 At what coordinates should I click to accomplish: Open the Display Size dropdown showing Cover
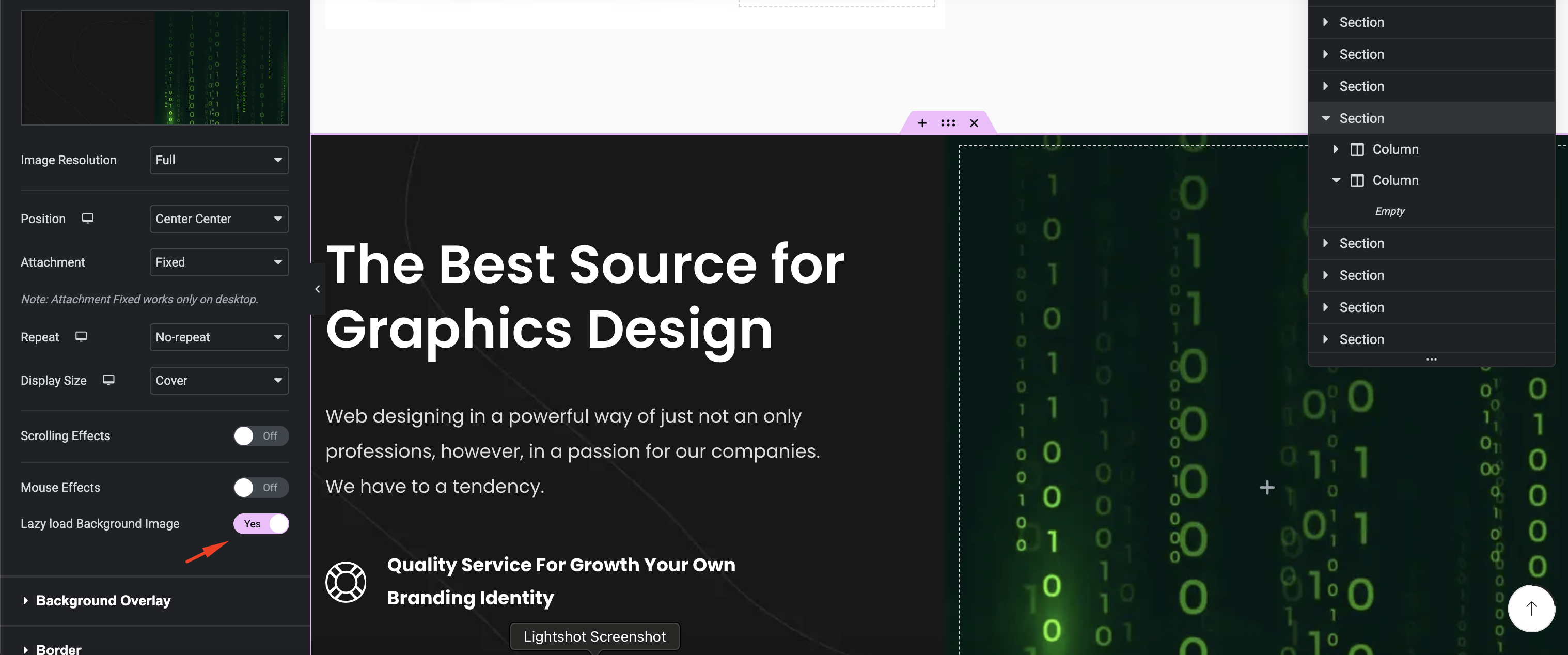(x=219, y=380)
